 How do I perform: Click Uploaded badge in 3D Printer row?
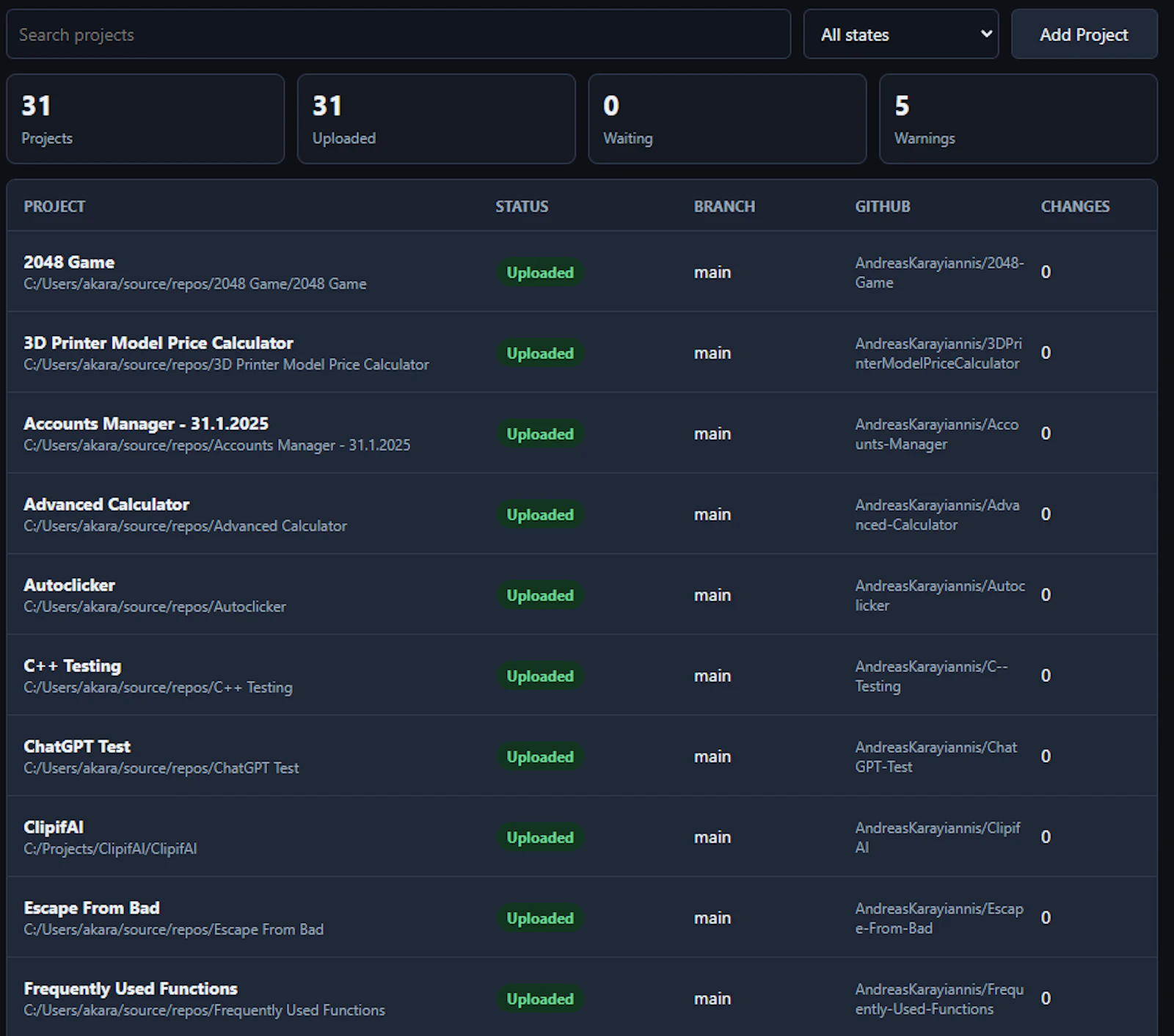click(x=540, y=354)
